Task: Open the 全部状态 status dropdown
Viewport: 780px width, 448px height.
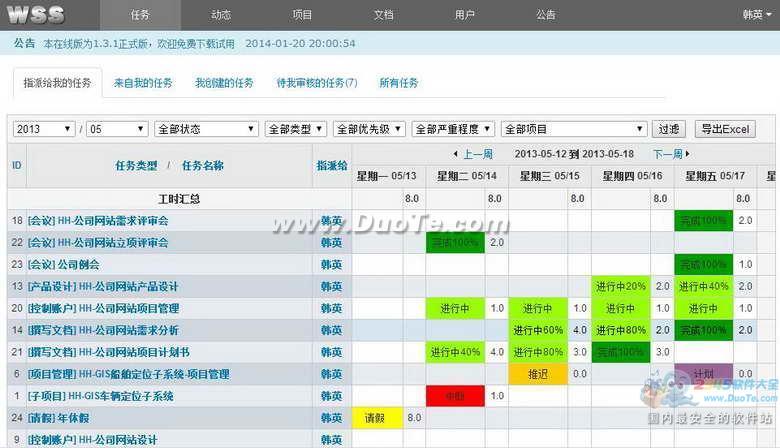Action: pos(206,129)
